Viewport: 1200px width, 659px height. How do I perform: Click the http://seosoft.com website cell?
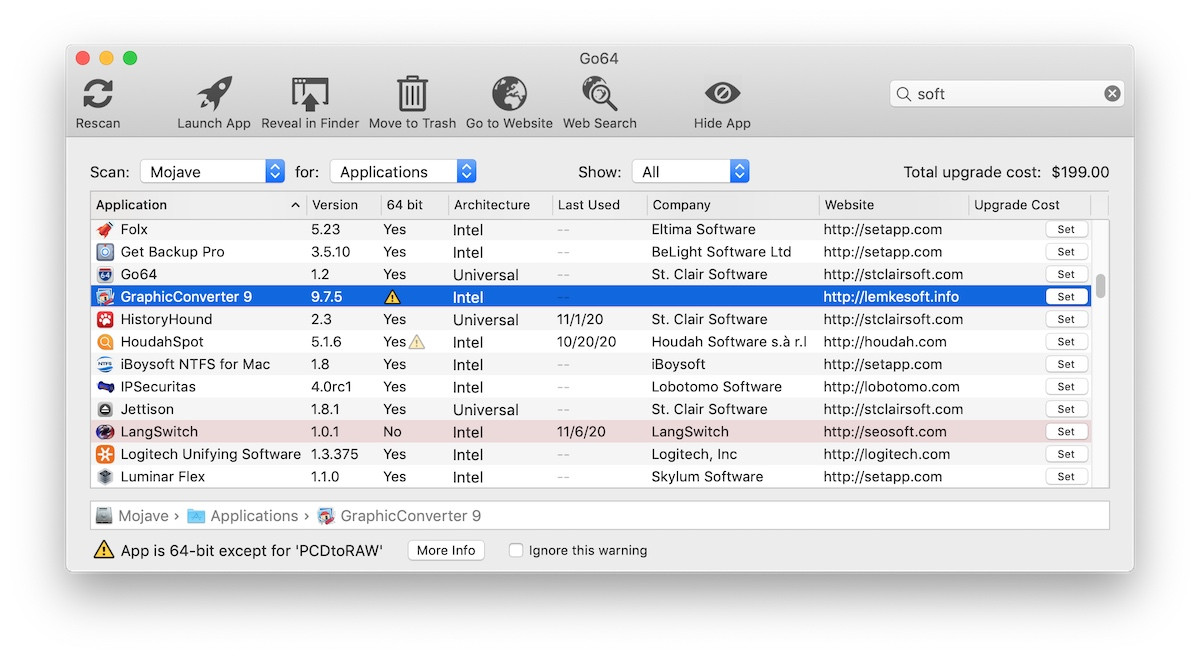coord(885,432)
